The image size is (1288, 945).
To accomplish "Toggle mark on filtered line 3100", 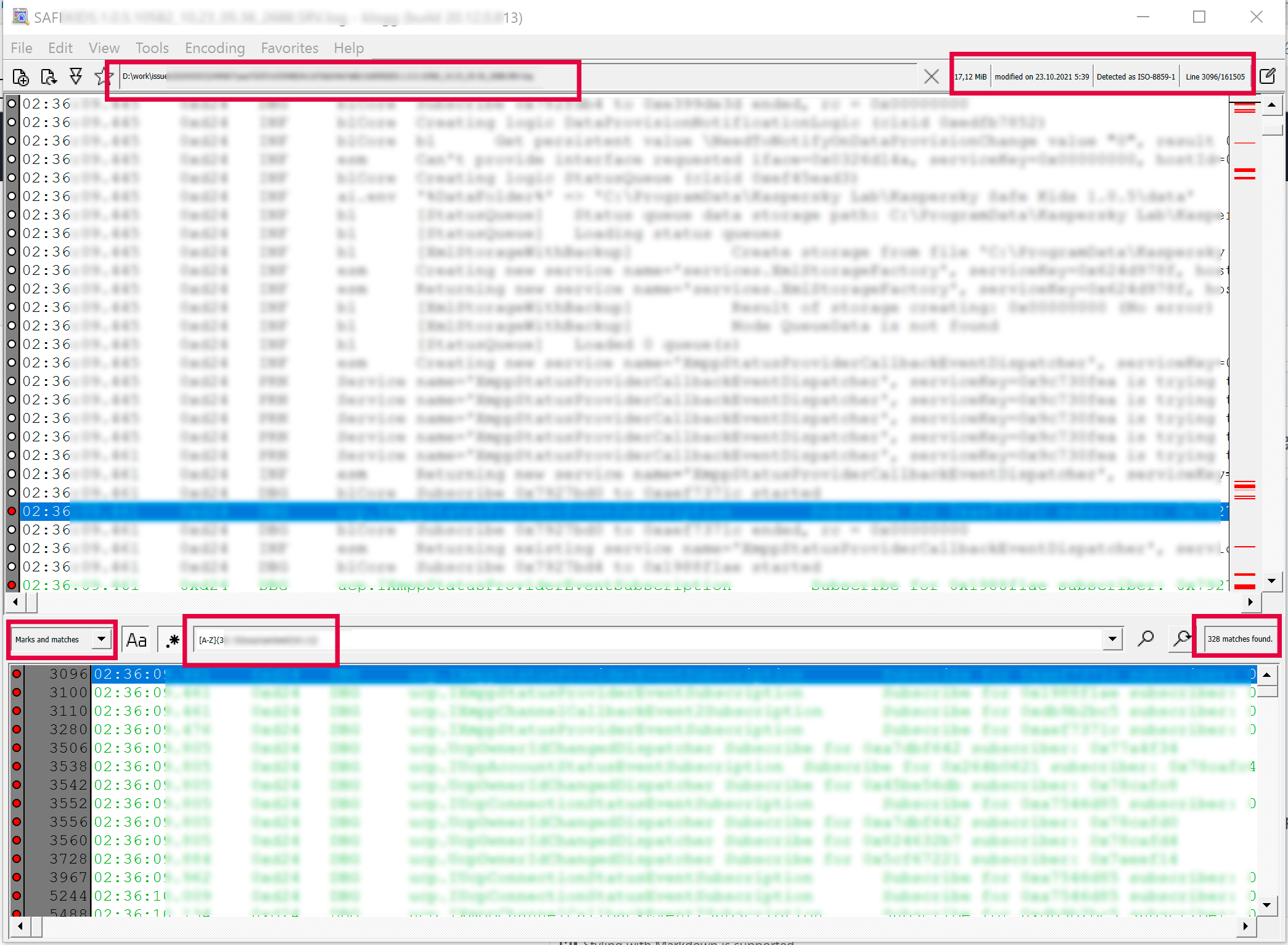I will tap(17, 693).
